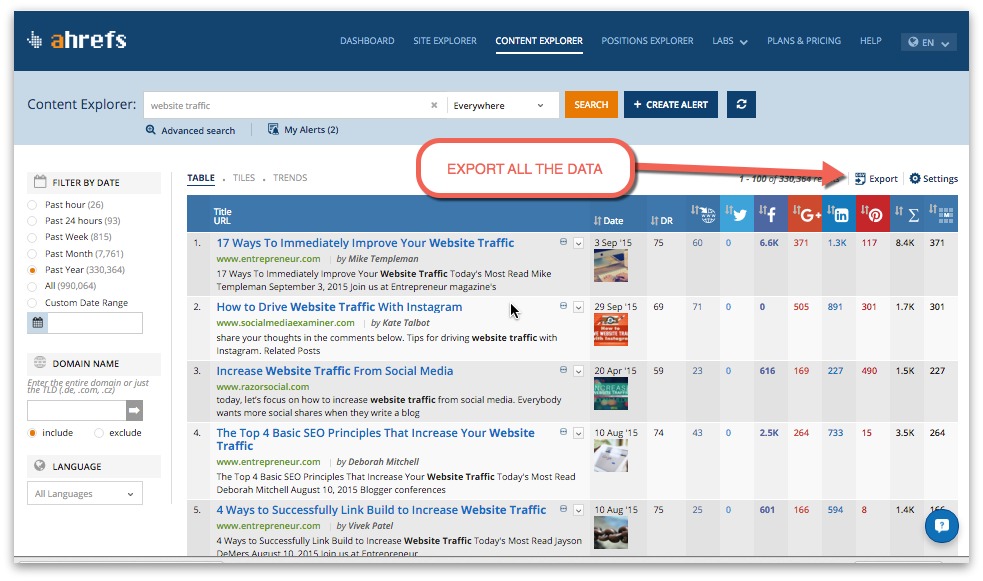
Task: Open thumbnail of '17 Ways To Immediately Improve' result
Action: 611,266
